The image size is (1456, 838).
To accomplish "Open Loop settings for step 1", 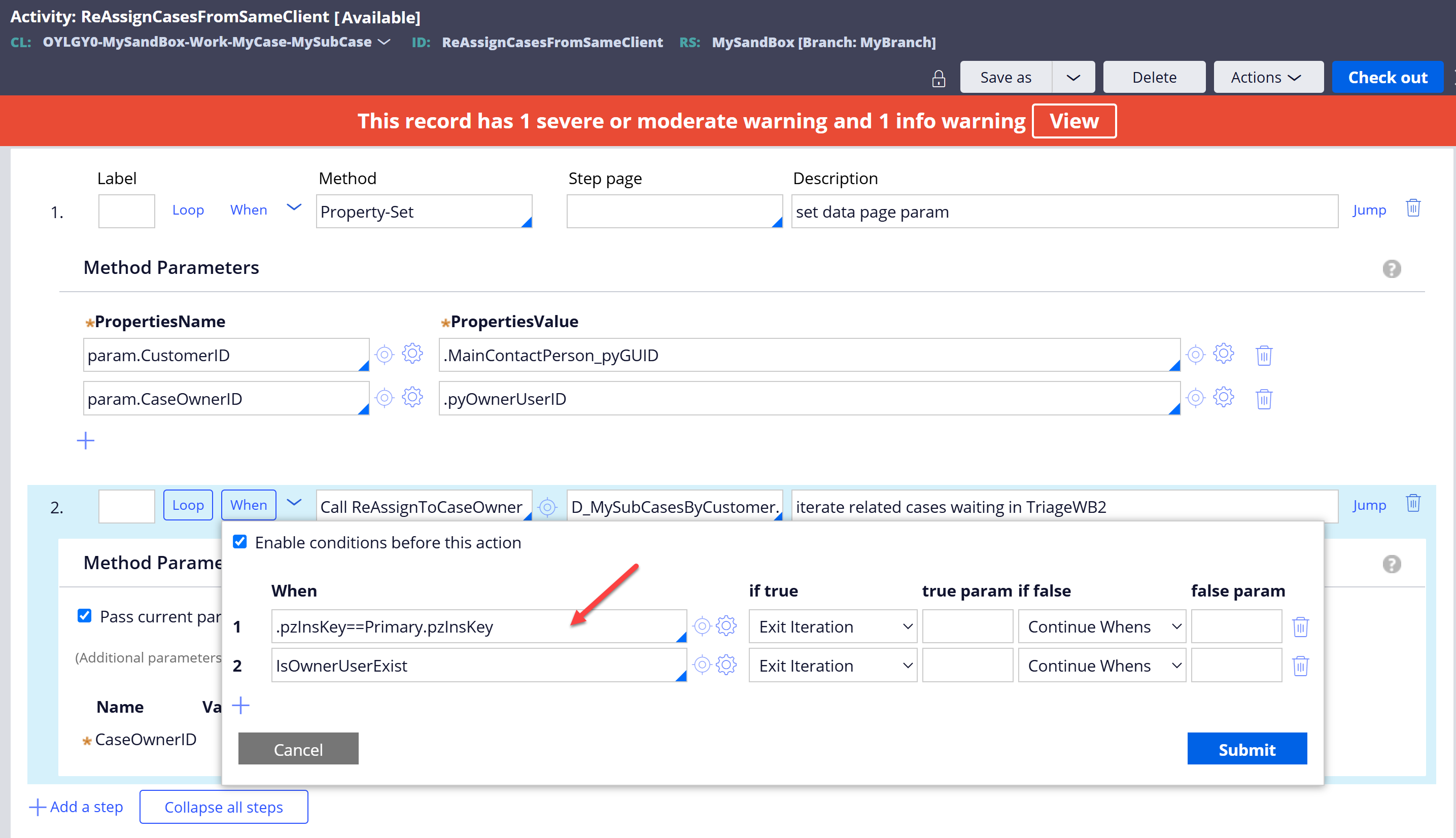I will [188, 210].
